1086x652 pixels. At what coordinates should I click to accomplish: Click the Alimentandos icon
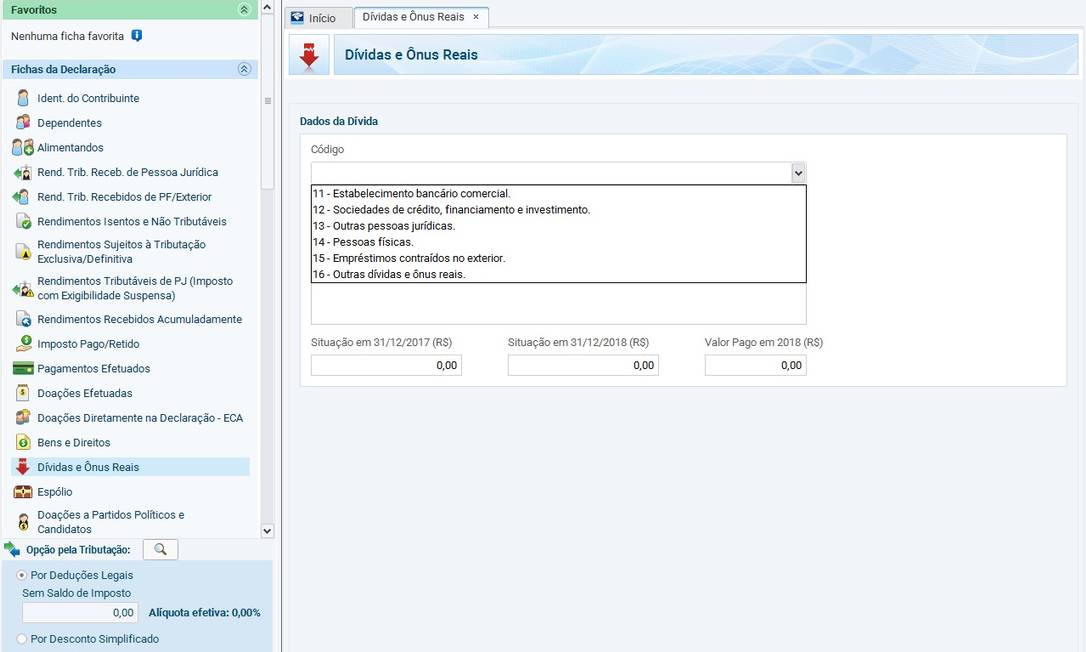[x=23, y=148]
